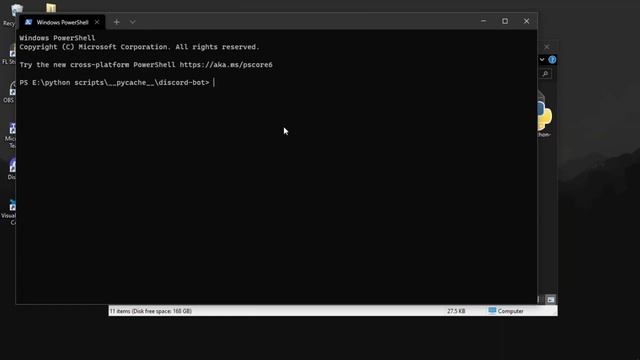Click the 11 items disk free space text
The width and height of the screenshot is (640, 360).
pos(151,311)
